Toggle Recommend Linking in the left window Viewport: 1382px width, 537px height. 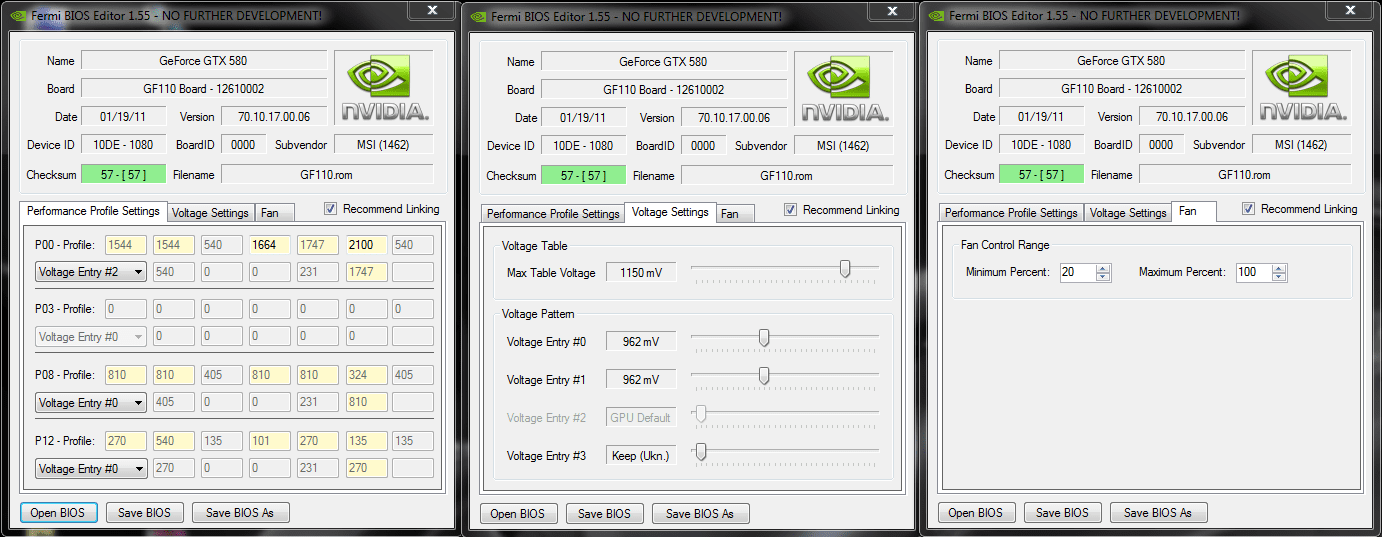point(331,209)
